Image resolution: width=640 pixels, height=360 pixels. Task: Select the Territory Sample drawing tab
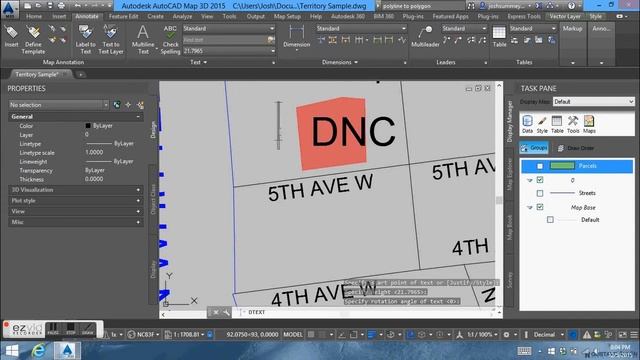pyautogui.click(x=40, y=75)
